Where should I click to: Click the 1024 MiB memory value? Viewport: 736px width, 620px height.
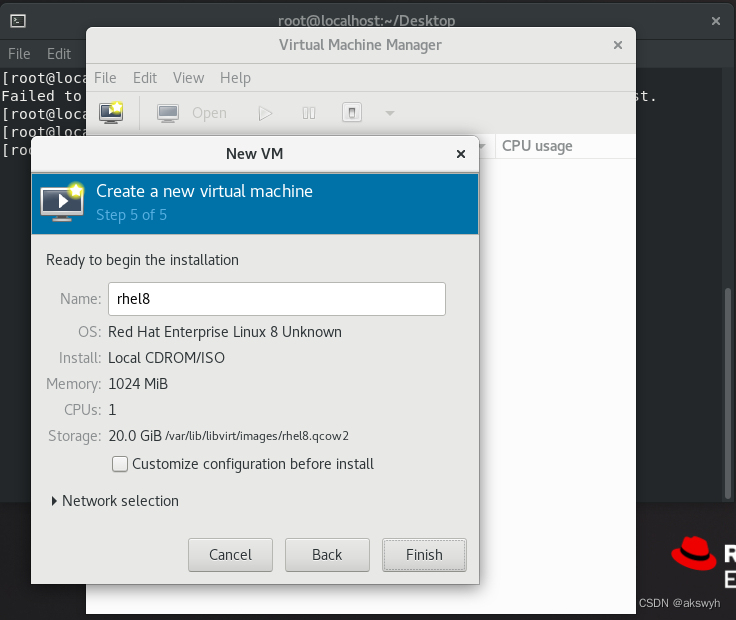(138, 384)
